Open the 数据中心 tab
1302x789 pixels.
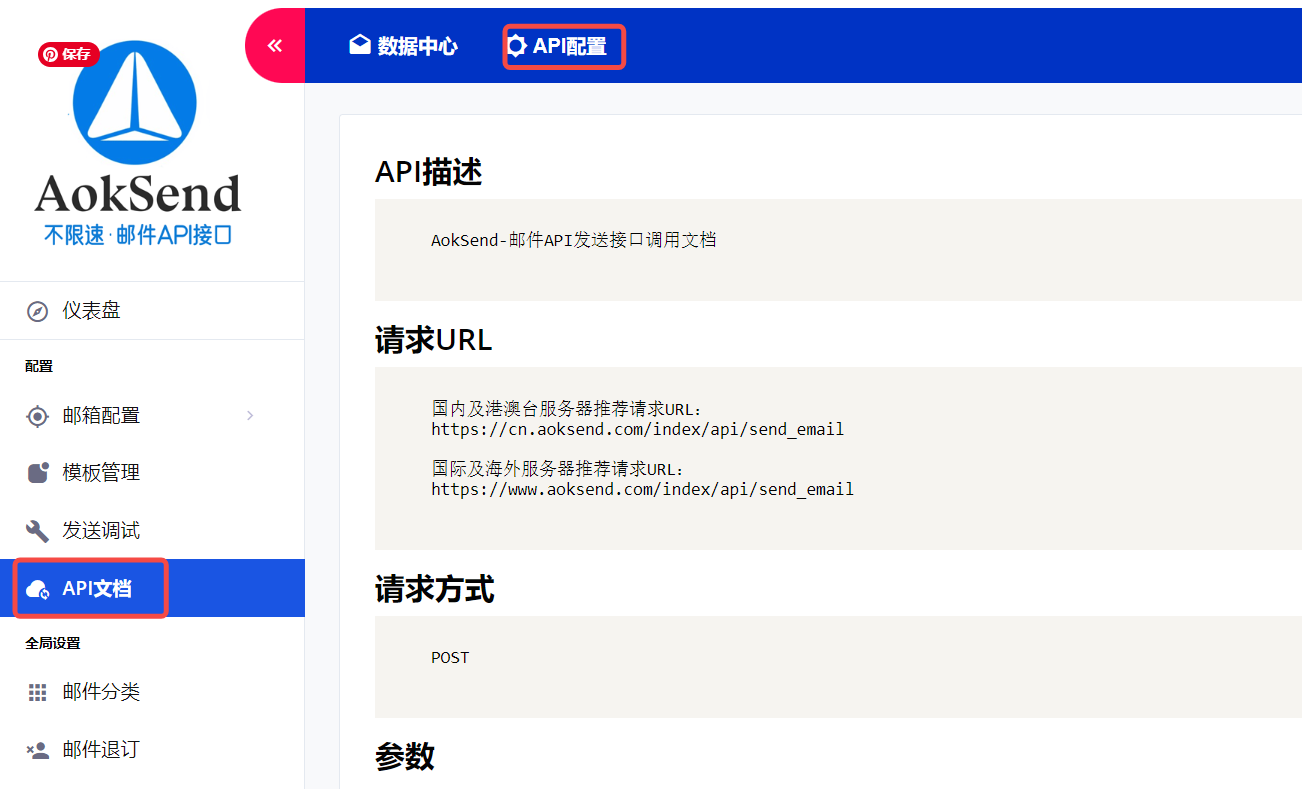[417, 46]
